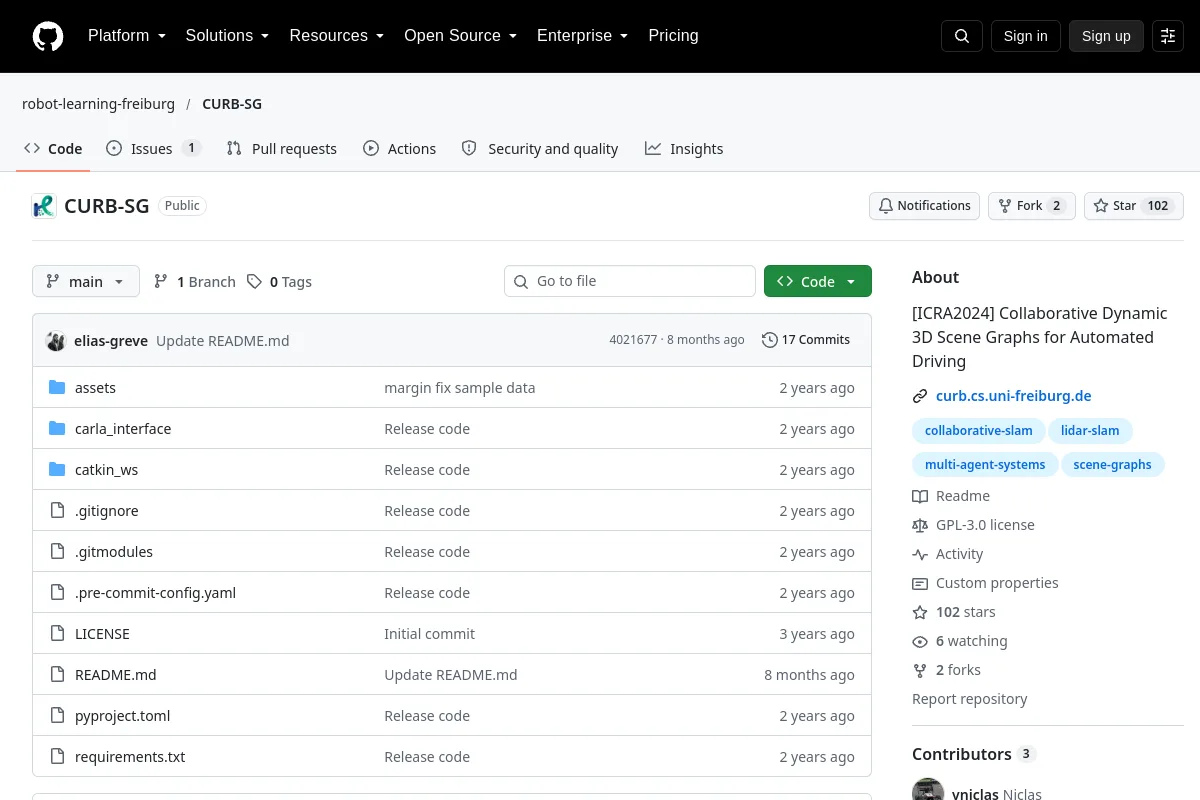Screen dimensions: 1200x800
Task: Click the pulse icon next to Activity
Action: pos(920,554)
